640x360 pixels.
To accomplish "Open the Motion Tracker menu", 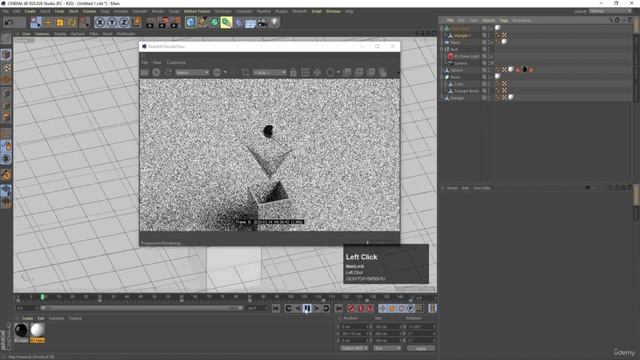I will [x=197, y=11].
